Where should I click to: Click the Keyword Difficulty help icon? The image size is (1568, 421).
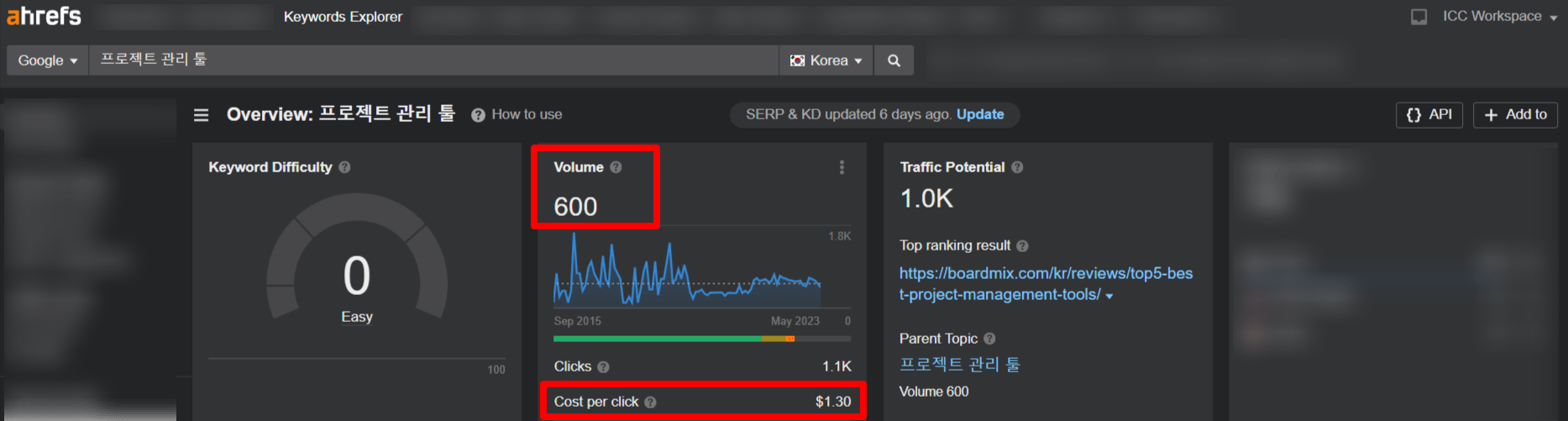point(344,167)
